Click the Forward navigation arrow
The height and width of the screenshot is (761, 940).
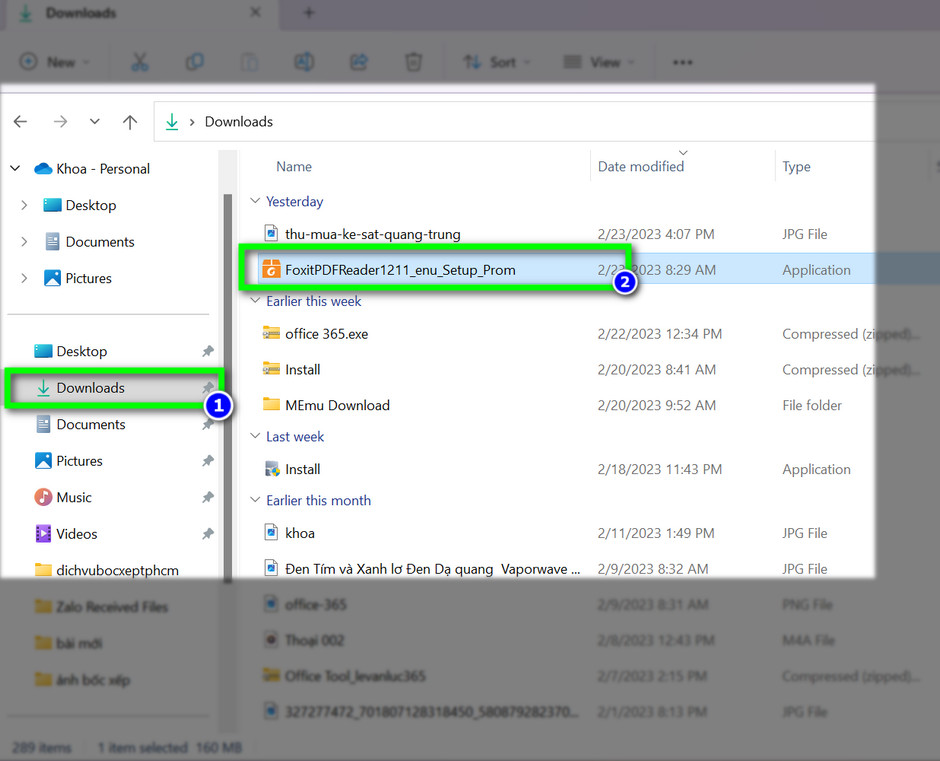coord(60,122)
